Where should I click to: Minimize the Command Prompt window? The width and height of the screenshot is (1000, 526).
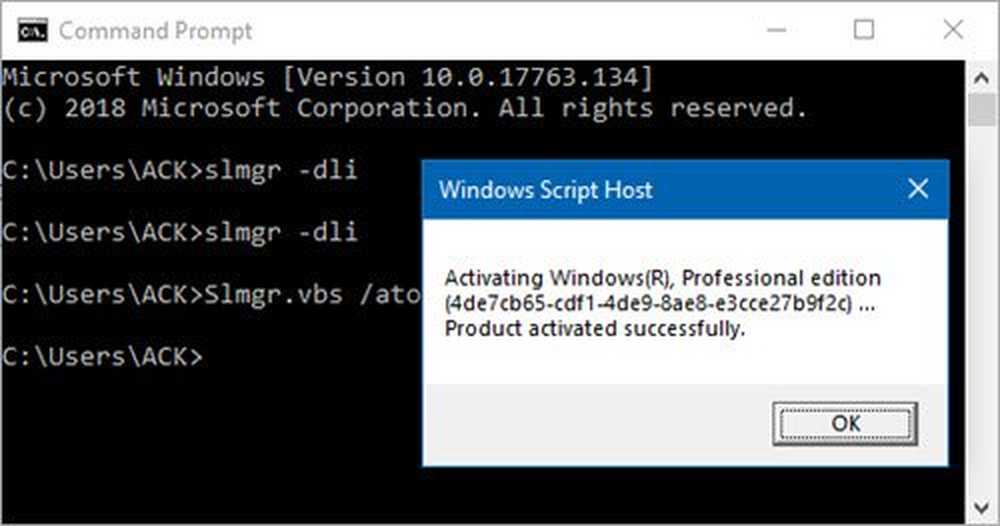(x=778, y=29)
